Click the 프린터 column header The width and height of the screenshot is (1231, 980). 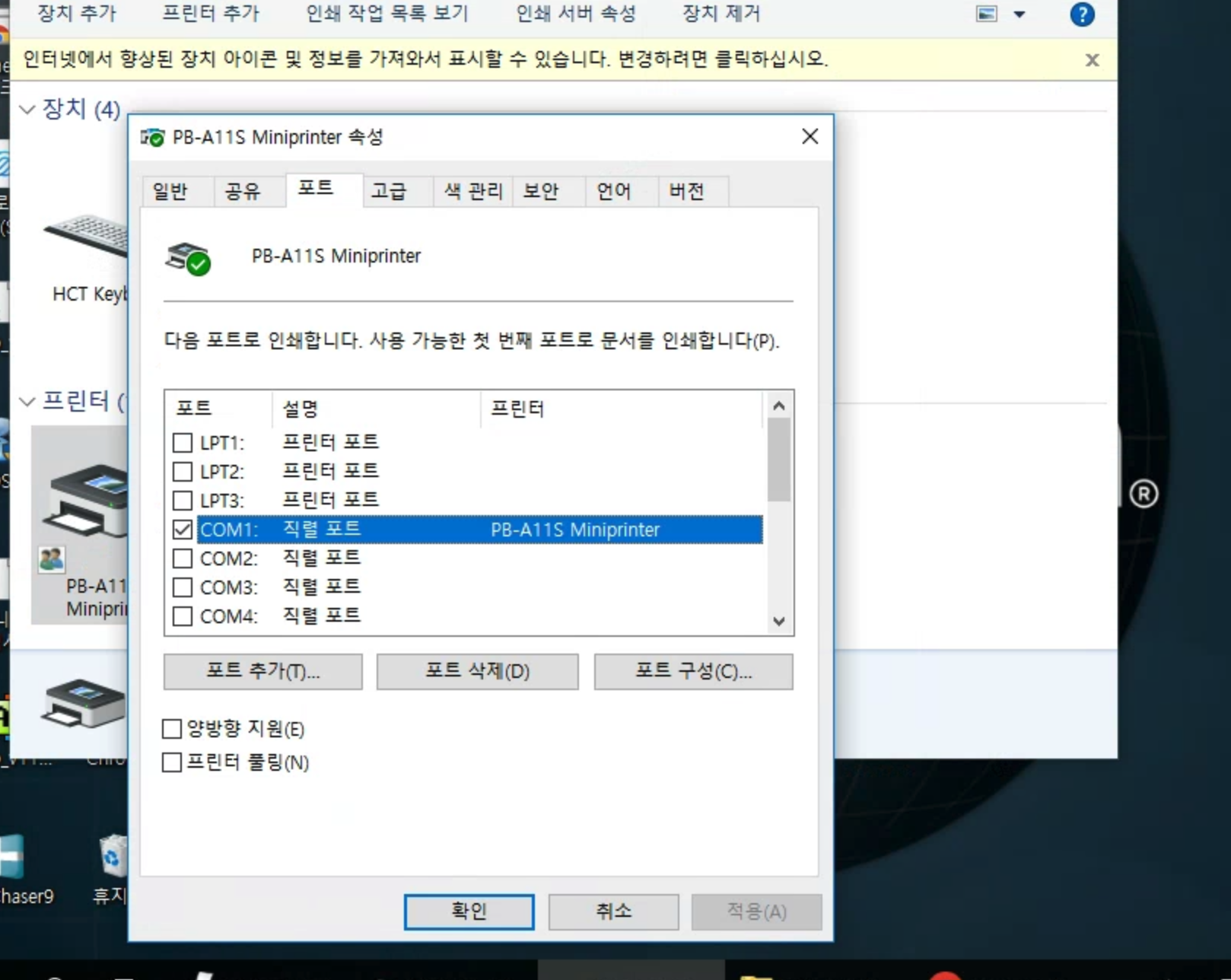click(x=622, y=409)
